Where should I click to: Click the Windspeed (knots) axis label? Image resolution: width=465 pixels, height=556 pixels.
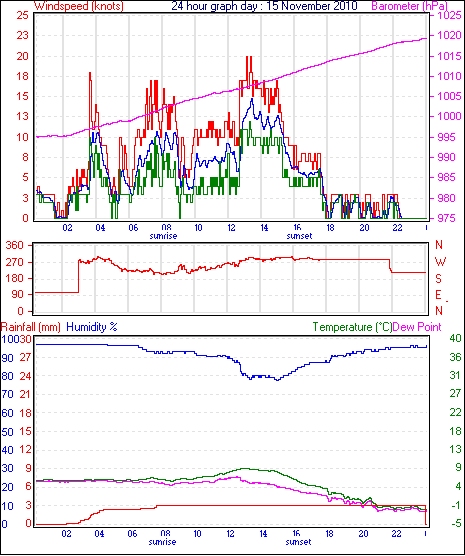(79, 6)
